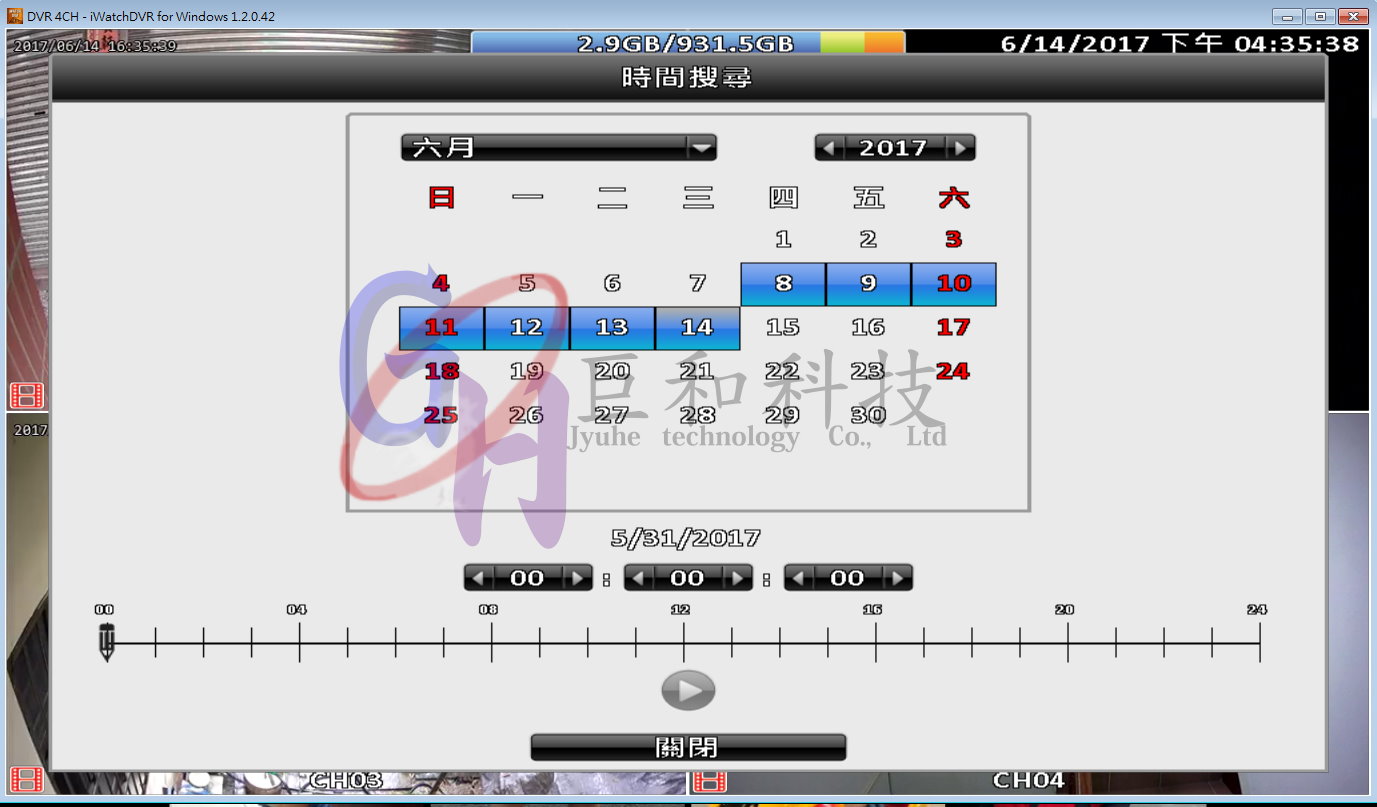The height and width of the screenshot is (807, 1377).
Task: Click the red film recording icon for CH03
Action: 27,779
